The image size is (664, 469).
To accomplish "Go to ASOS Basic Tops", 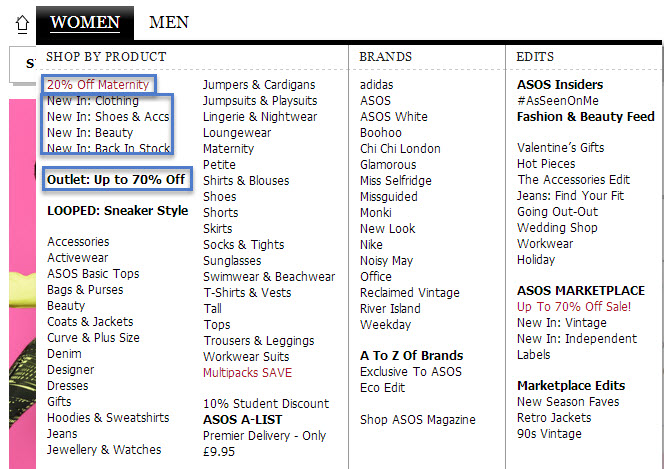I will (x=93, y=274).
